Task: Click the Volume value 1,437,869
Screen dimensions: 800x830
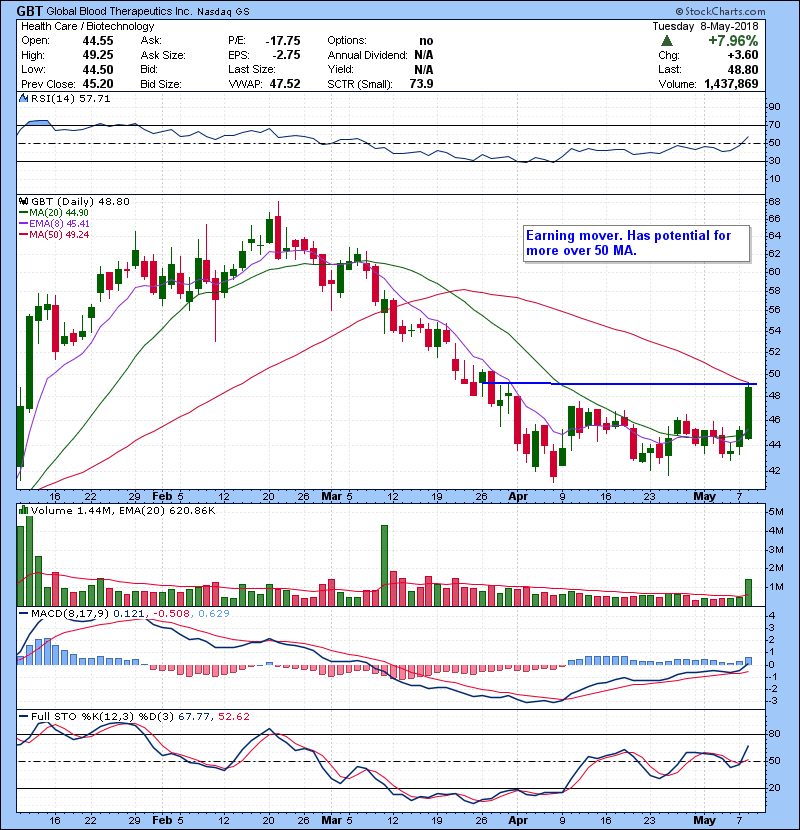Action: click(x=731, y=84)
